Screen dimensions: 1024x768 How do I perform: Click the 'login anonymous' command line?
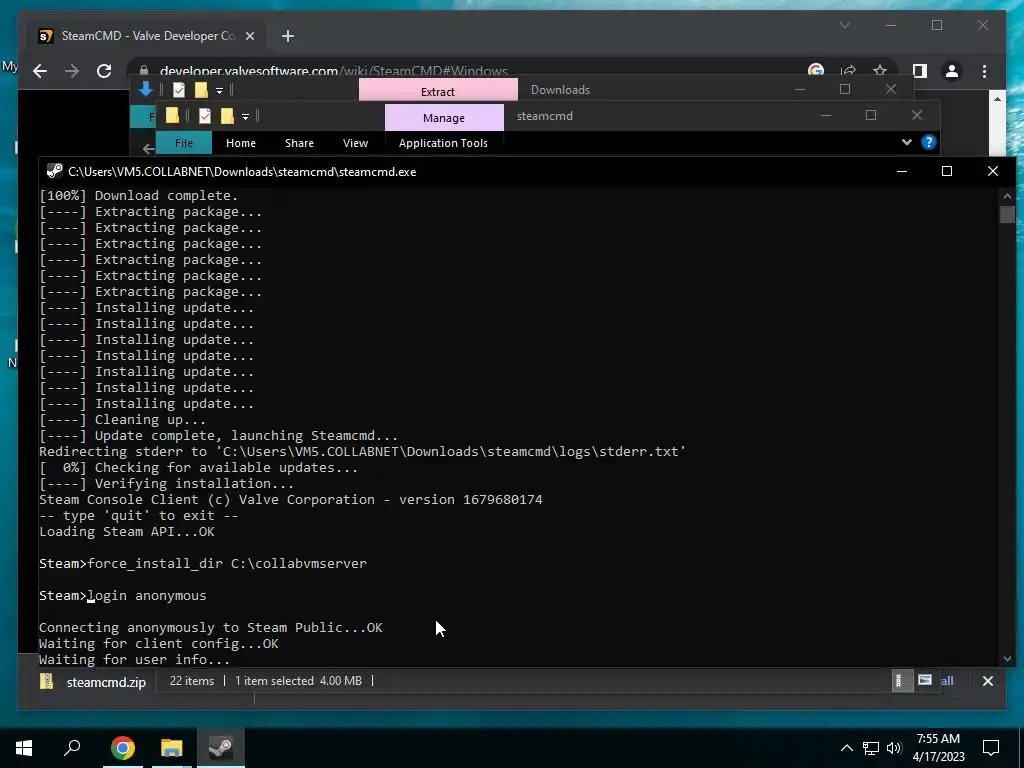[123, 596]
